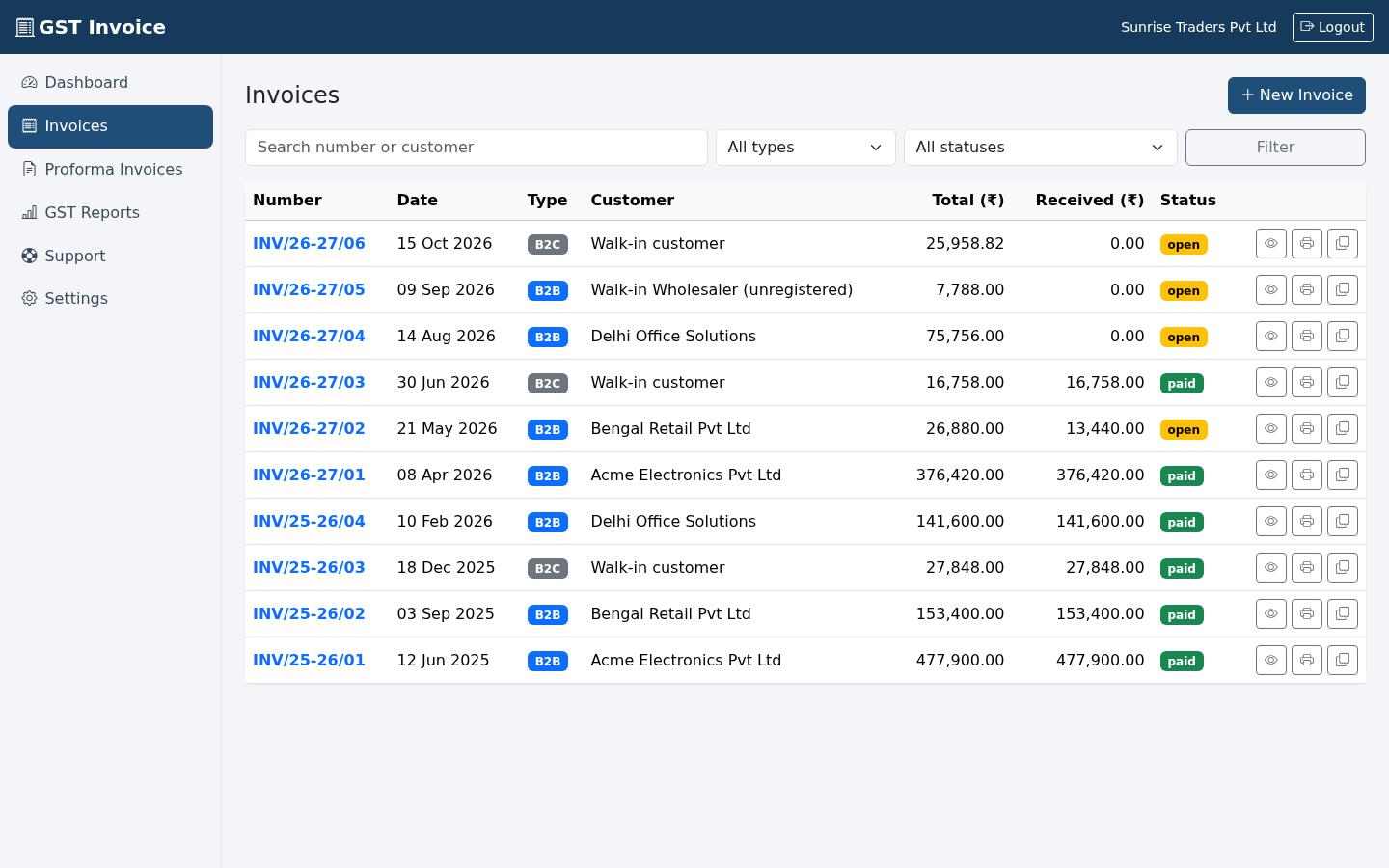
Task: View invoice INV/25-26/01 with eye icon
Action: click(x=1271, y=661)
